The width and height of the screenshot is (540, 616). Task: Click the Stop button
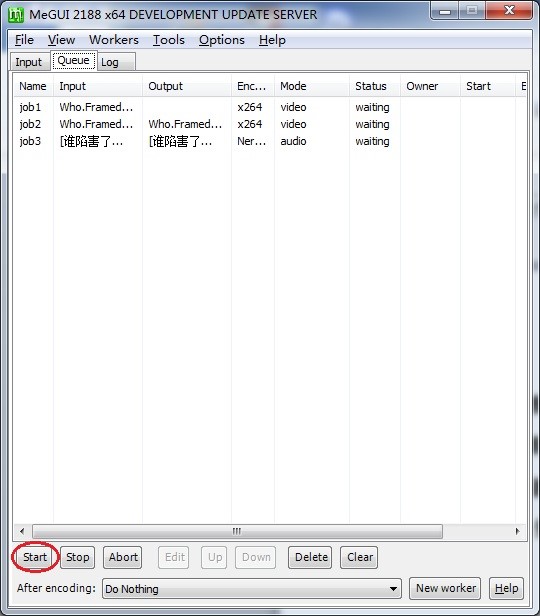(x=77, y=557)
